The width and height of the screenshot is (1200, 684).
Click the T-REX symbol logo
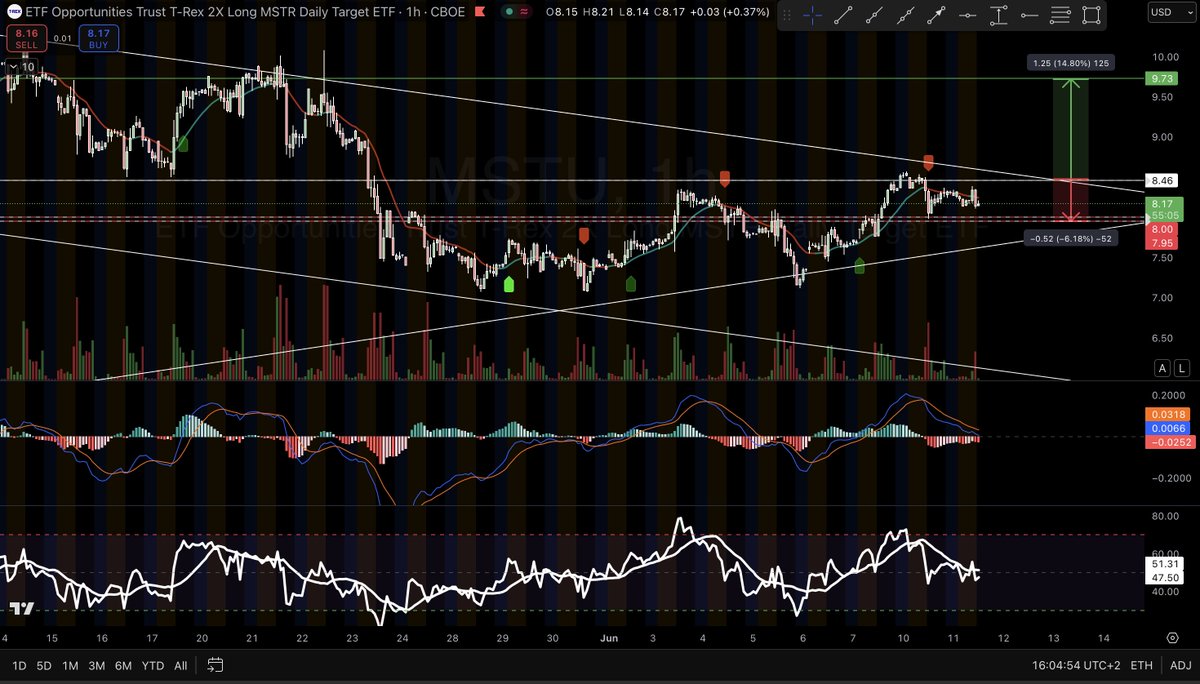coord(13,12)
